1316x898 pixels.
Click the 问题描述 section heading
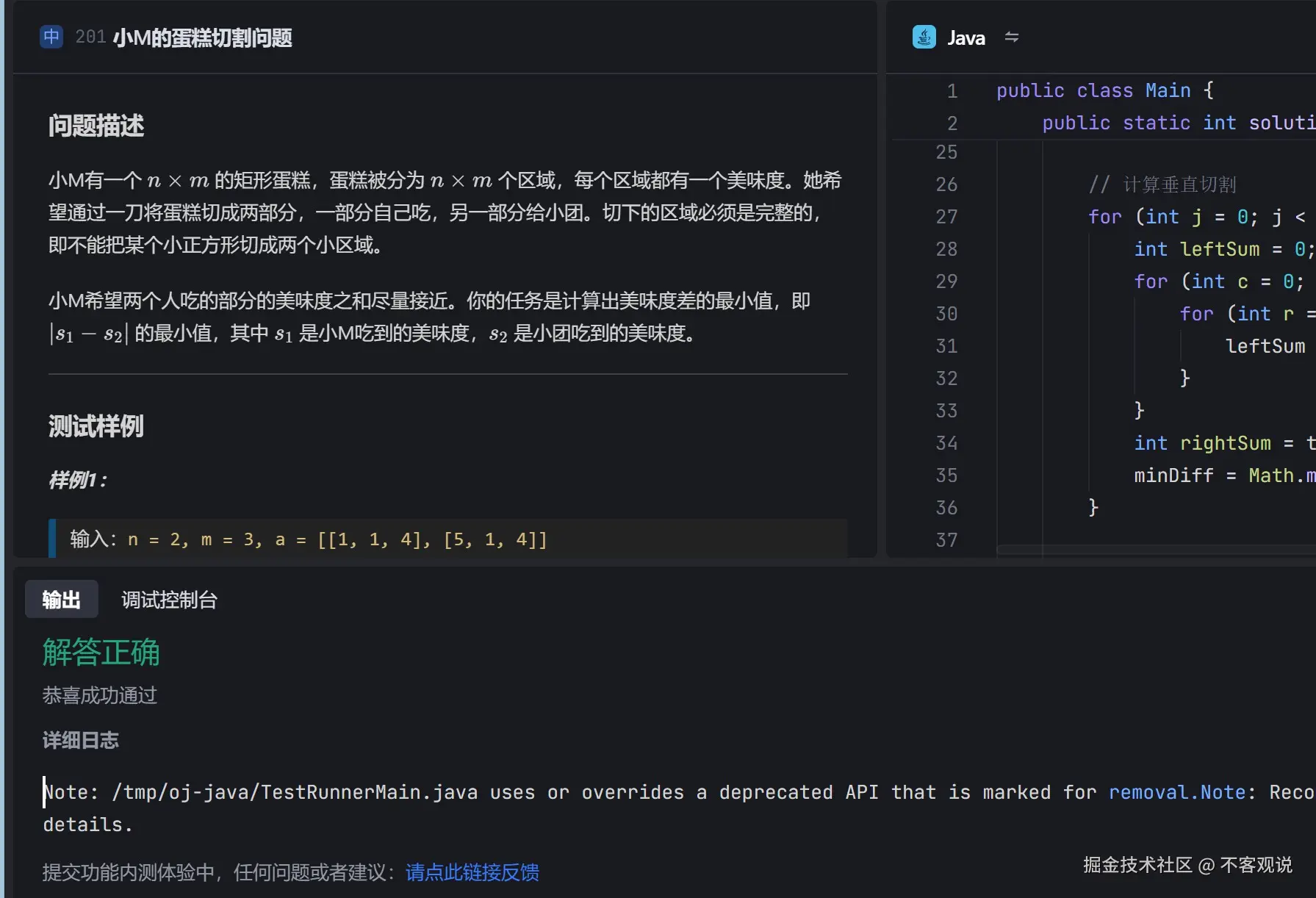[96, 126]
